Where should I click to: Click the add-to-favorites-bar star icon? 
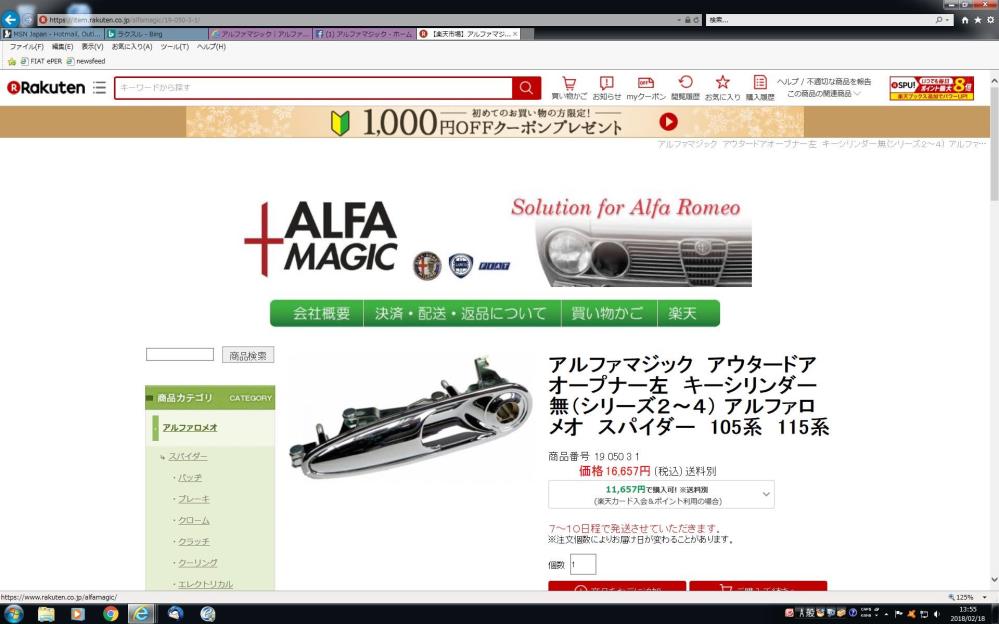coord(11,61)
